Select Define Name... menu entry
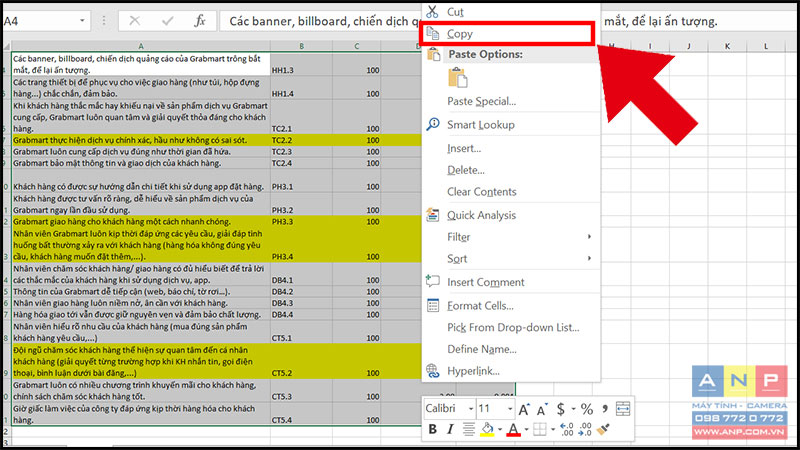800x450 pixels. (511, 349)
